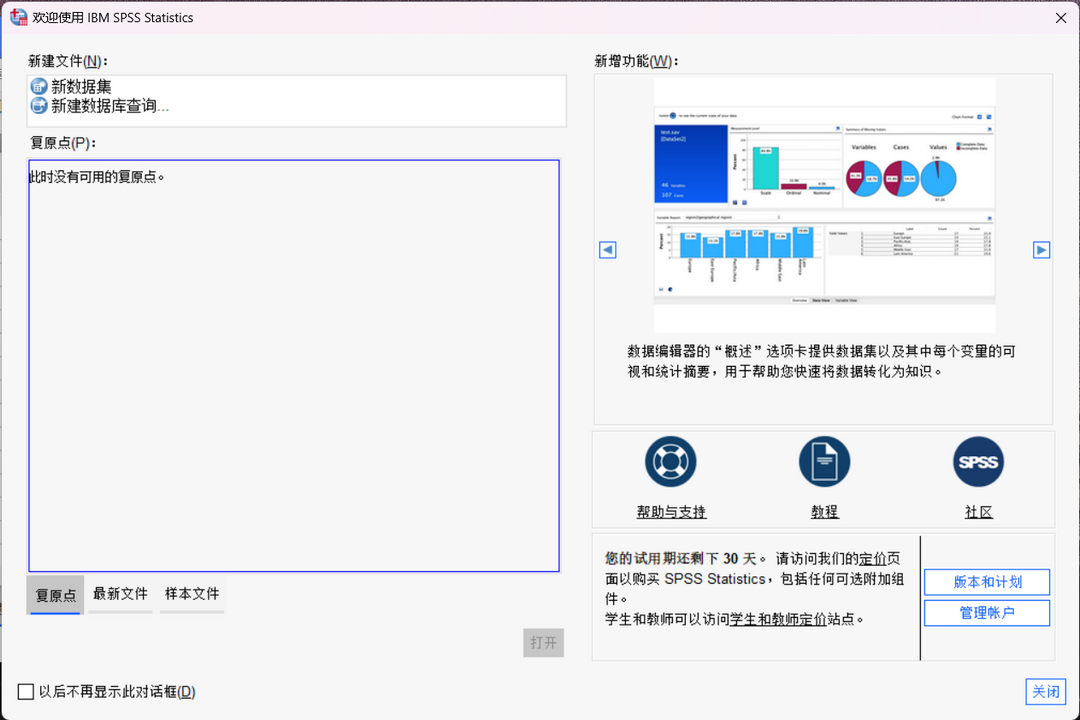Open the 版本和计划 page
The height and width of the screenshot is (720, 1080).
(987, 582)
